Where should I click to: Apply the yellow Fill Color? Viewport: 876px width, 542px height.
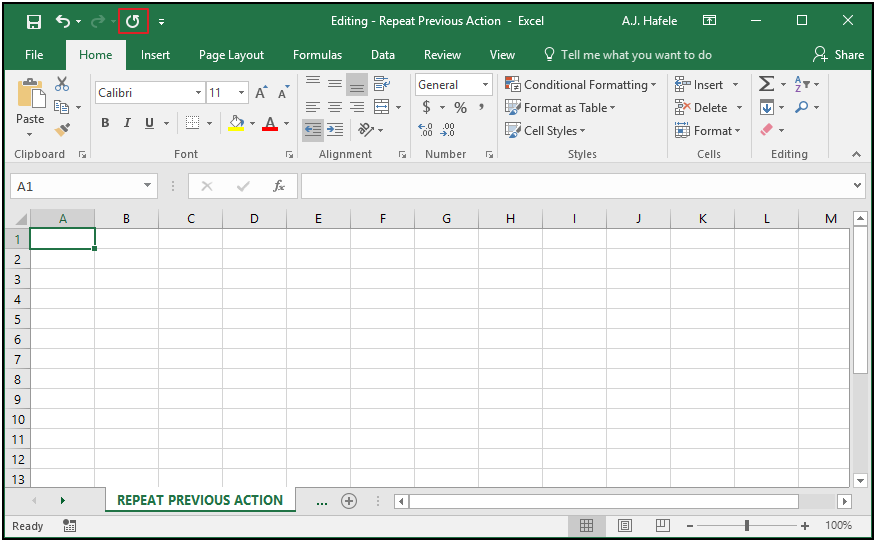[x=236, y=123]
